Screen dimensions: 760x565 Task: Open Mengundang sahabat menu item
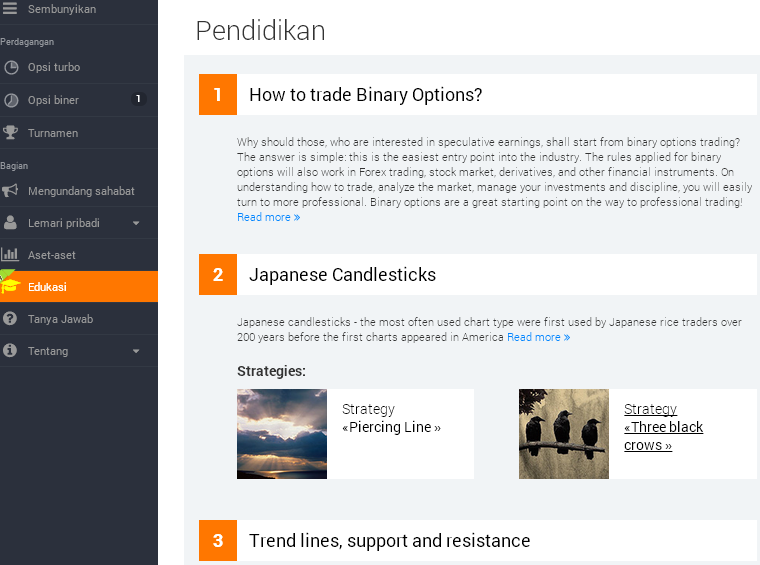coord(79,191)
